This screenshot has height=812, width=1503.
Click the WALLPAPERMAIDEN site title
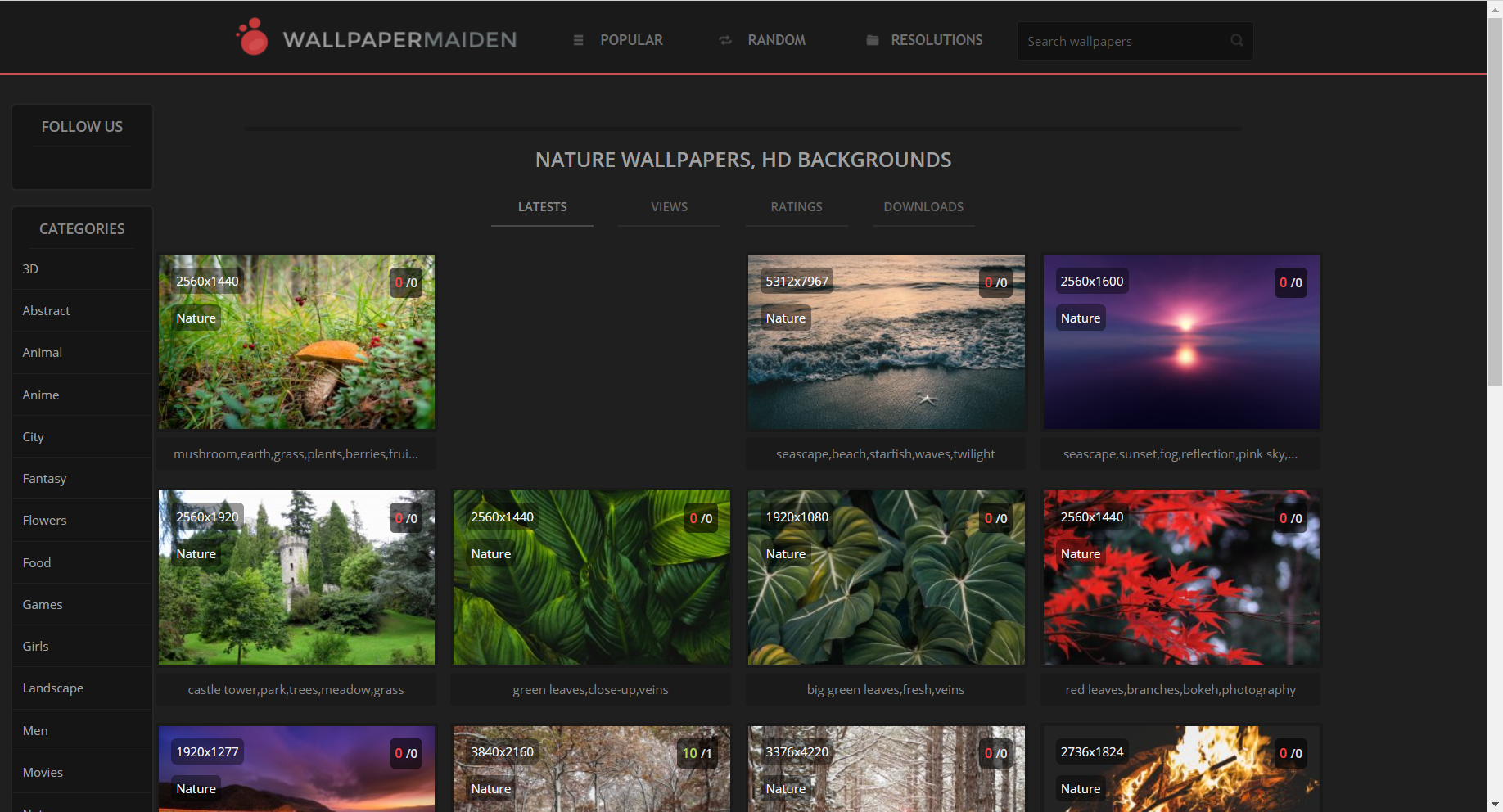click(x=399, y=40)
